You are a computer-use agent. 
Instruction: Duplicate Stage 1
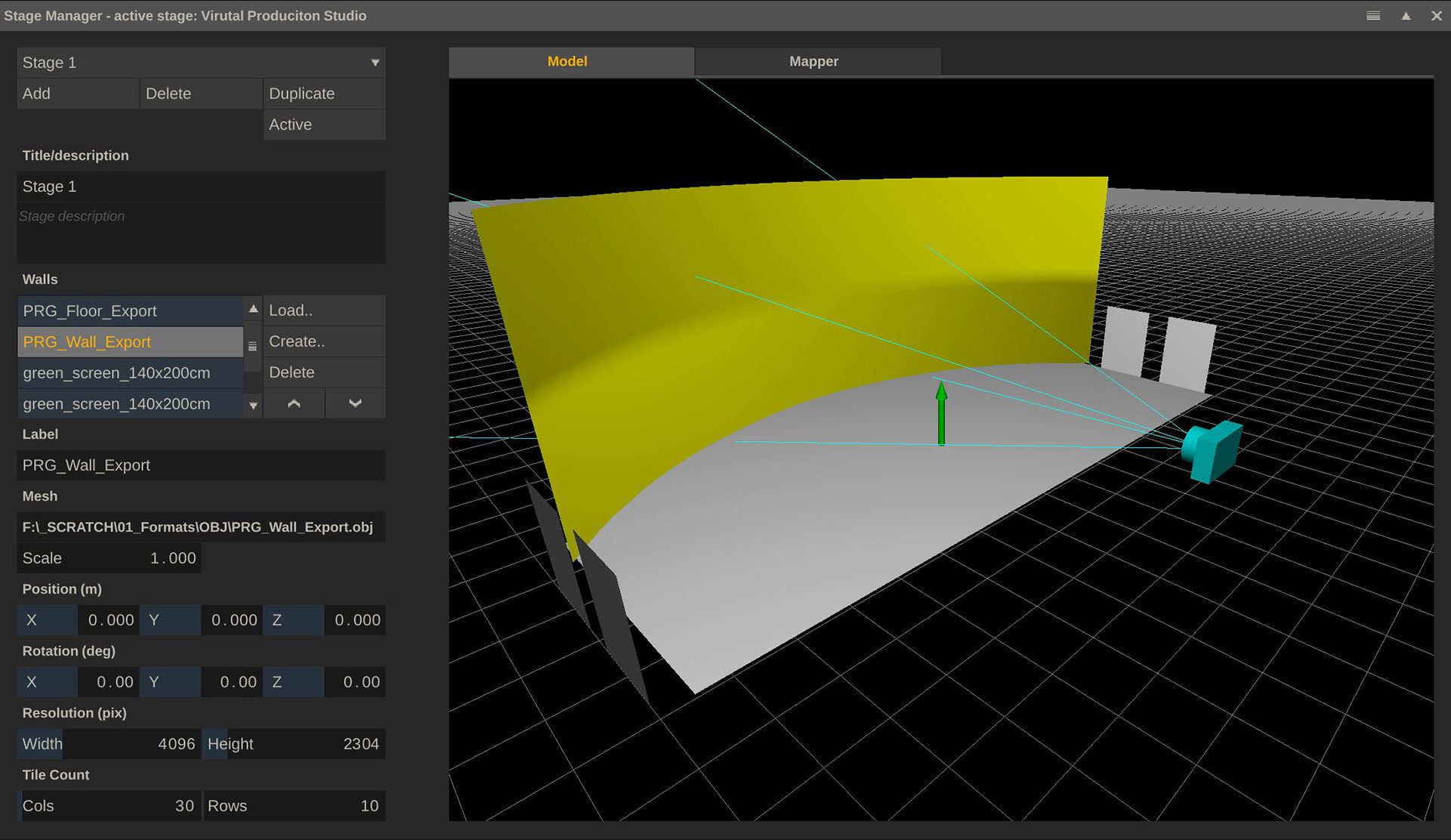pos(323,93)
